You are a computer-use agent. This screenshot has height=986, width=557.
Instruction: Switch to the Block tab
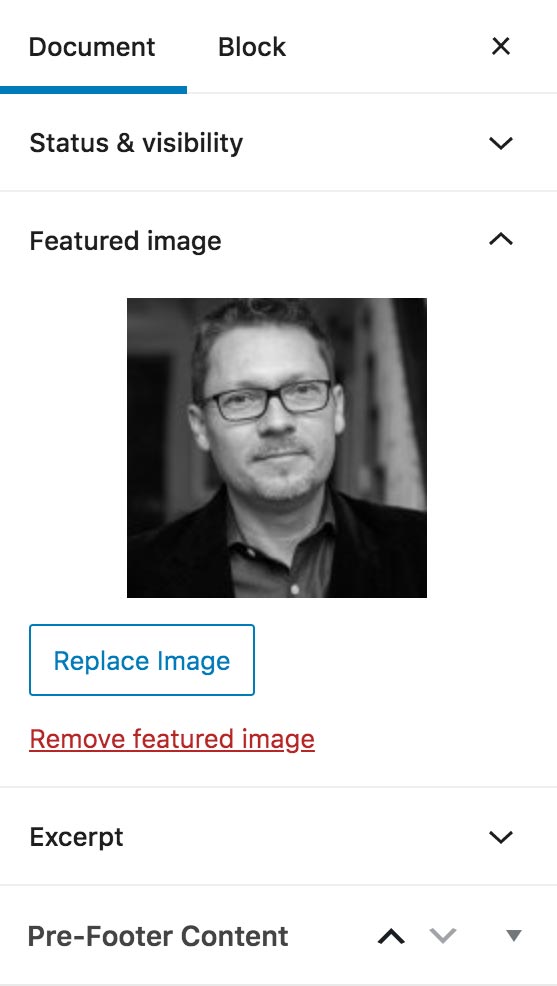click(251, 47)
